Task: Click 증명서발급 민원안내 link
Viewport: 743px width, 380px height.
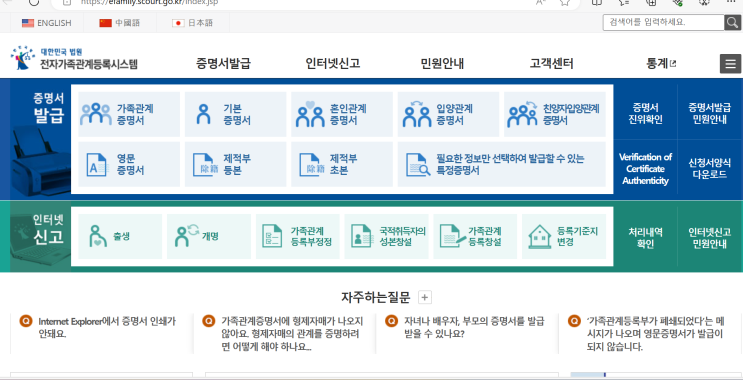Action: pyautogui.click(x=709, y=113)
